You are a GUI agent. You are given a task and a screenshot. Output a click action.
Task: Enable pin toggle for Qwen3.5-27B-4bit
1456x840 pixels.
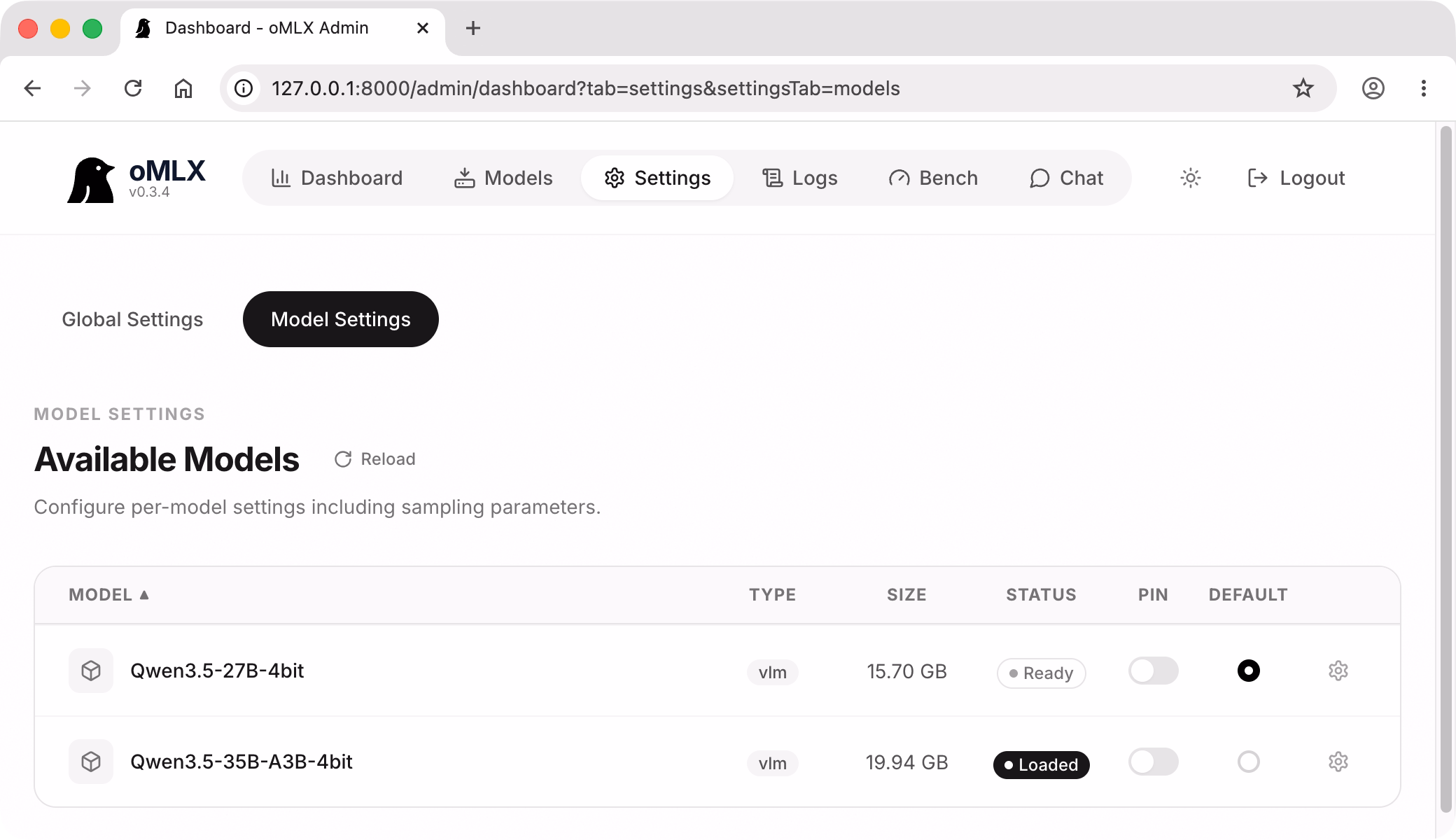click(x=1153, y=671)
